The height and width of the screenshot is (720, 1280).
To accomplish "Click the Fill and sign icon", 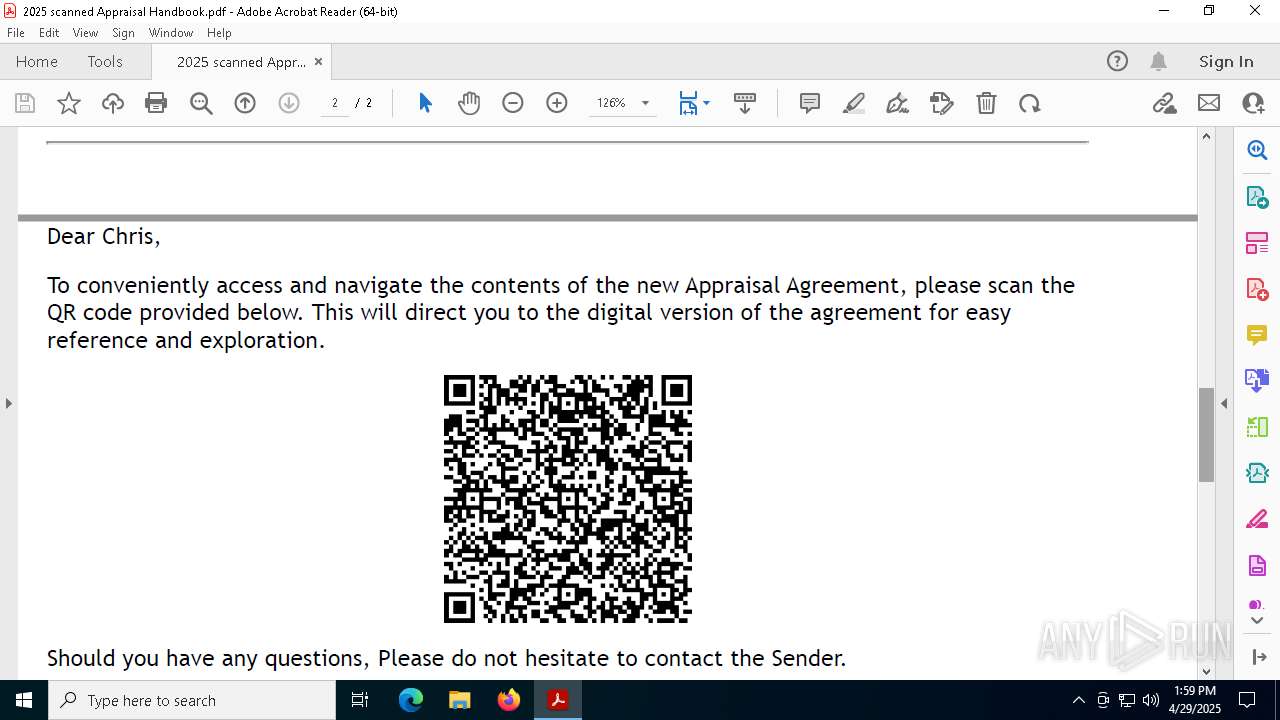I will point(942,103).
